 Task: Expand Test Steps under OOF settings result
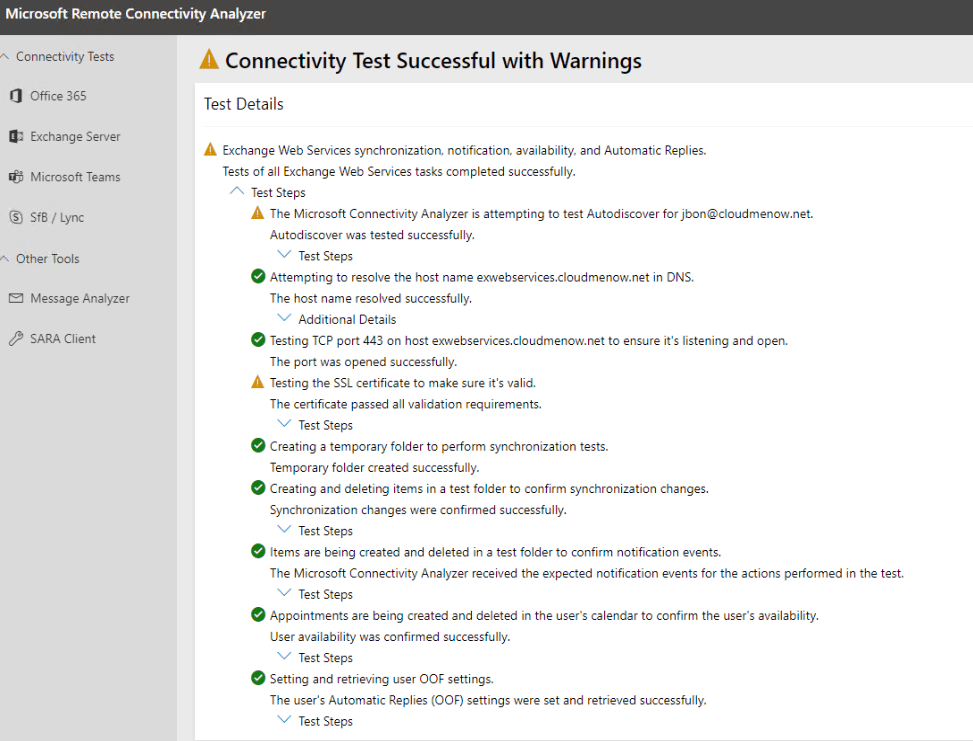pos(285,721)
